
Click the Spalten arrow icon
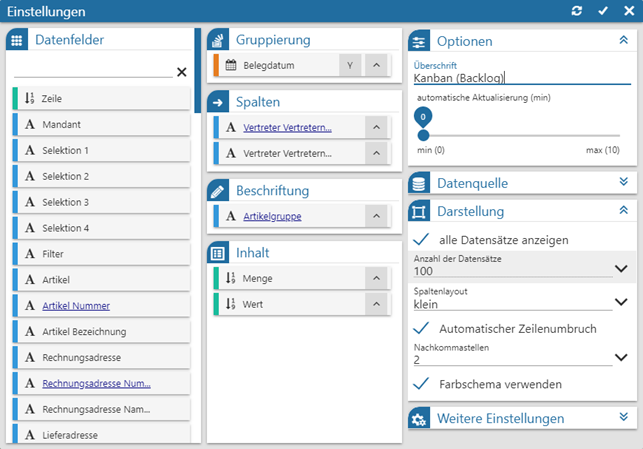[x=218, y=103]
